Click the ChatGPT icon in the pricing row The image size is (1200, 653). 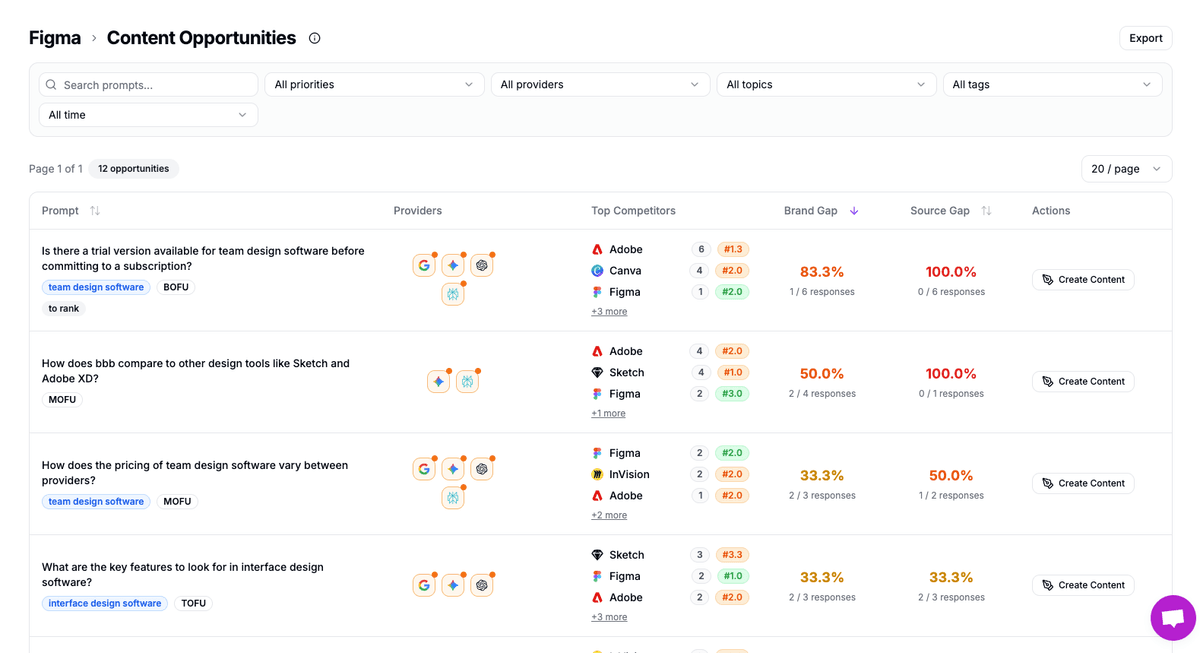pos(482,469)
